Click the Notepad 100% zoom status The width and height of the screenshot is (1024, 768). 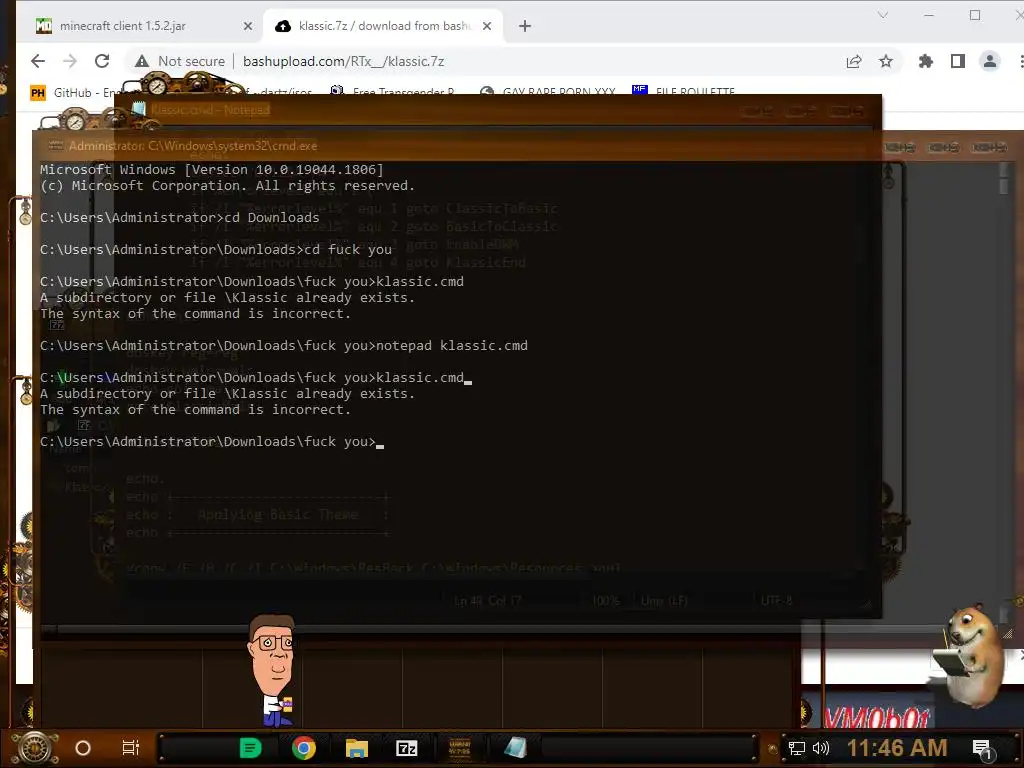(x=605, y=600)
